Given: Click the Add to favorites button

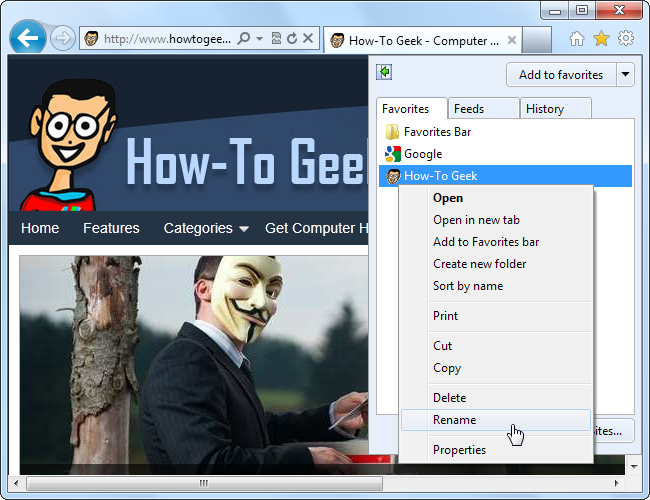Looking at the screenshot, I should [x=561, y=75].
